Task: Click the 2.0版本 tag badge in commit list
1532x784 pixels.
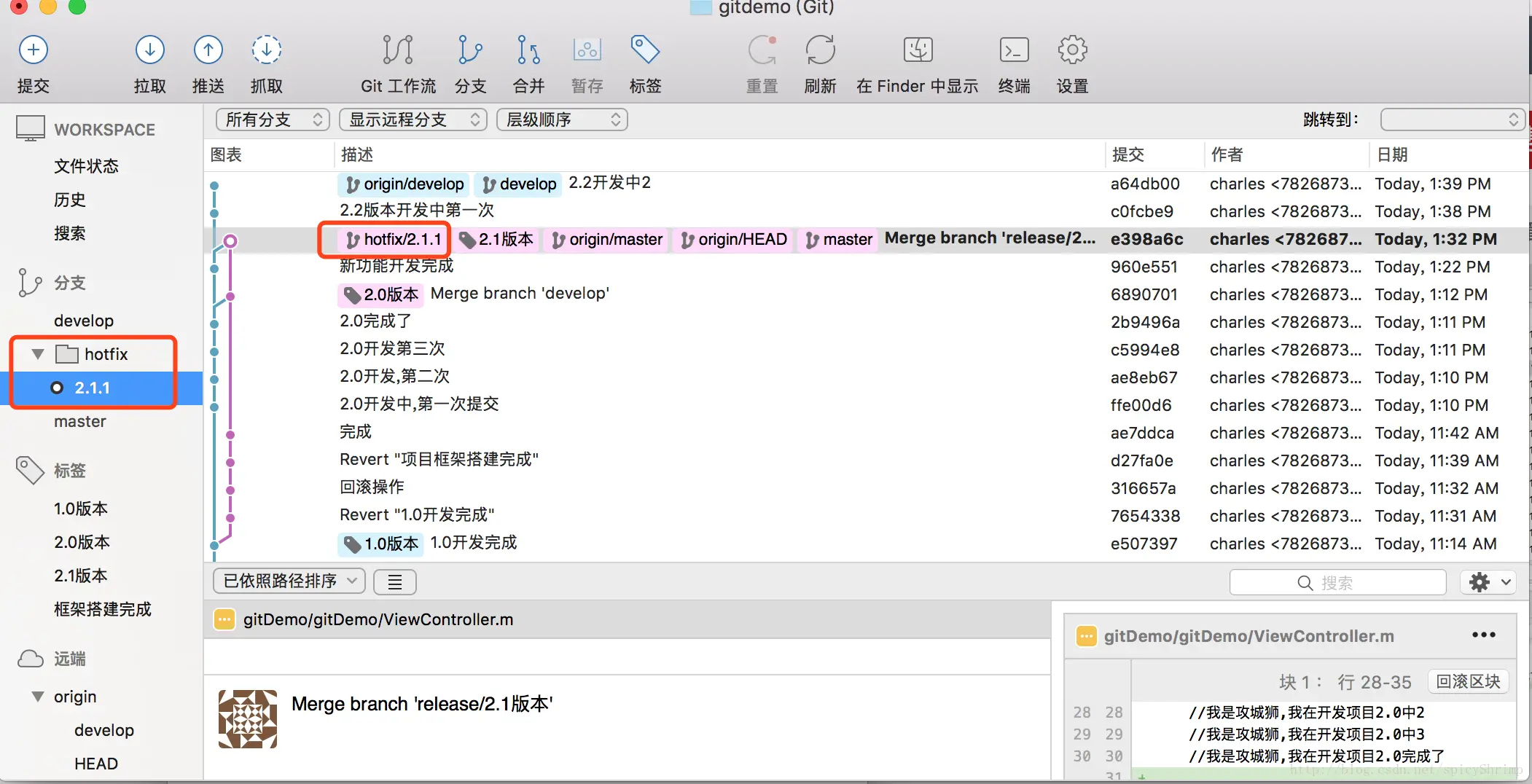Action: (x=381, y=294)
